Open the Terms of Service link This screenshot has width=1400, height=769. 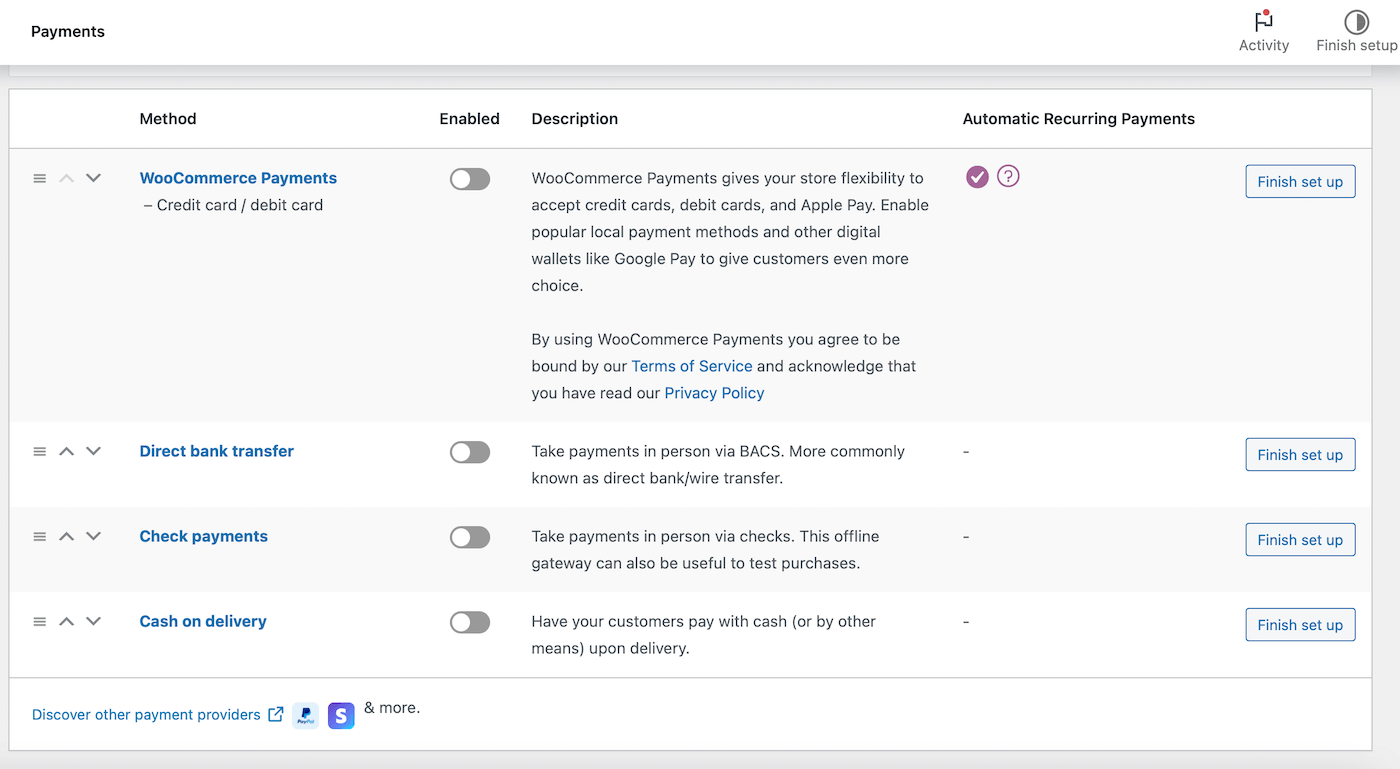(691, 366)
